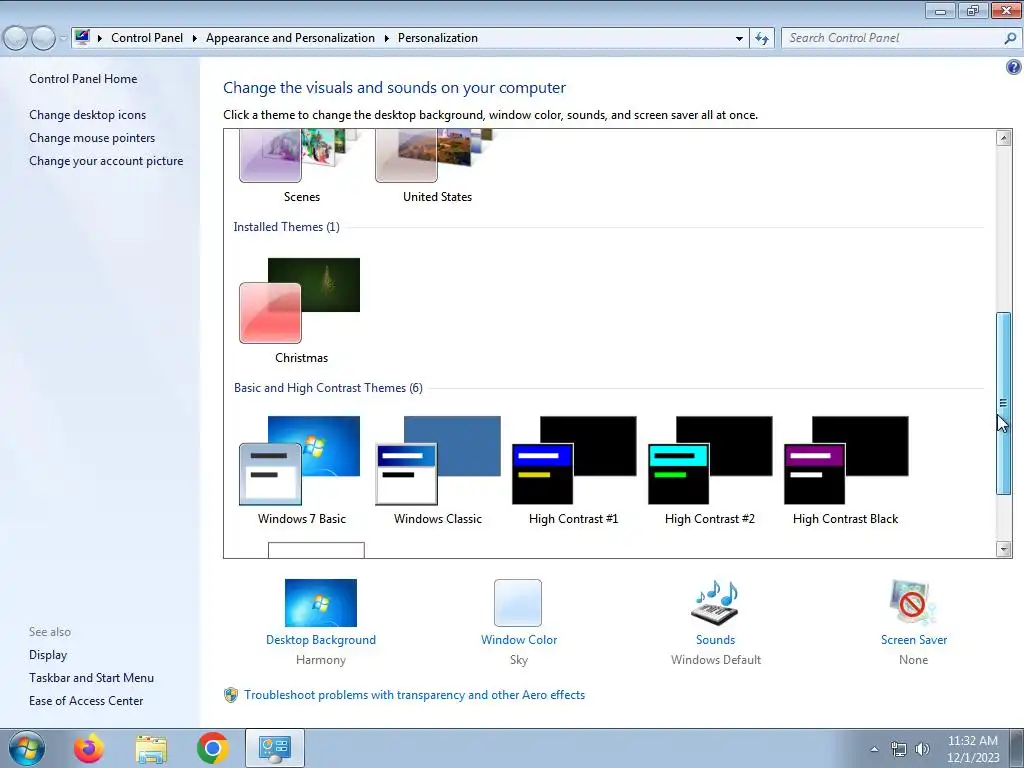This screenshot has width=1024, height=768.
Task: Open the Windows Start button
Action: 26,748
